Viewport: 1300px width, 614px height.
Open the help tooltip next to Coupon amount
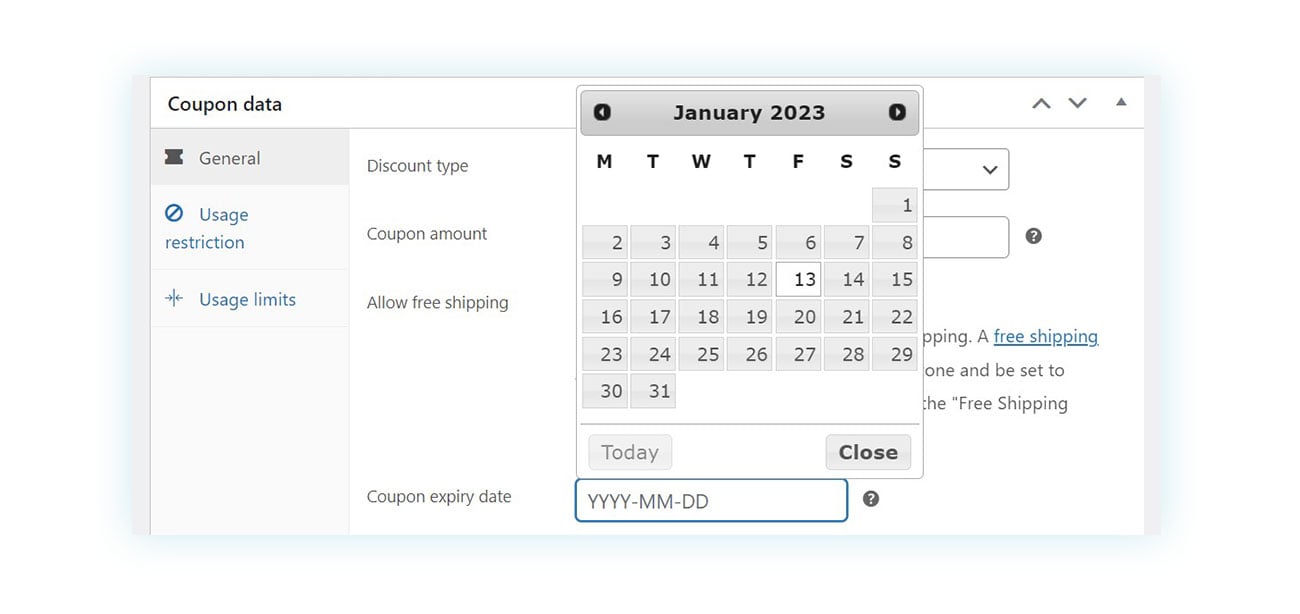[x=1034, y=236]
